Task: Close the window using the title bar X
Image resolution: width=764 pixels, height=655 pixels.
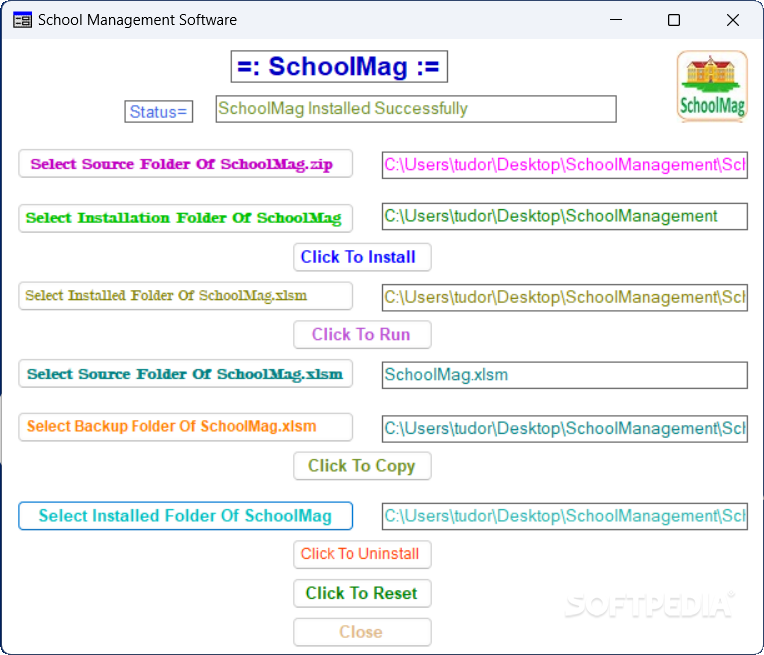Action: [x=732, y=20]
